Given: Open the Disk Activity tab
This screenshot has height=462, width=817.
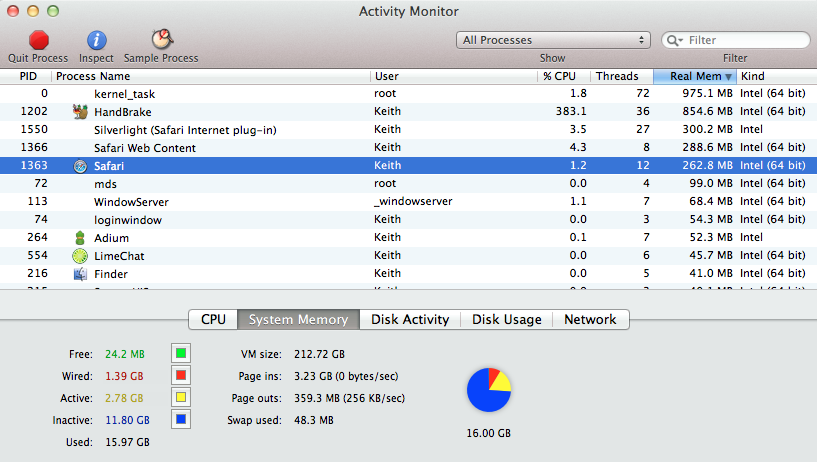Looking at the screenshot, I should coord(410,319).
